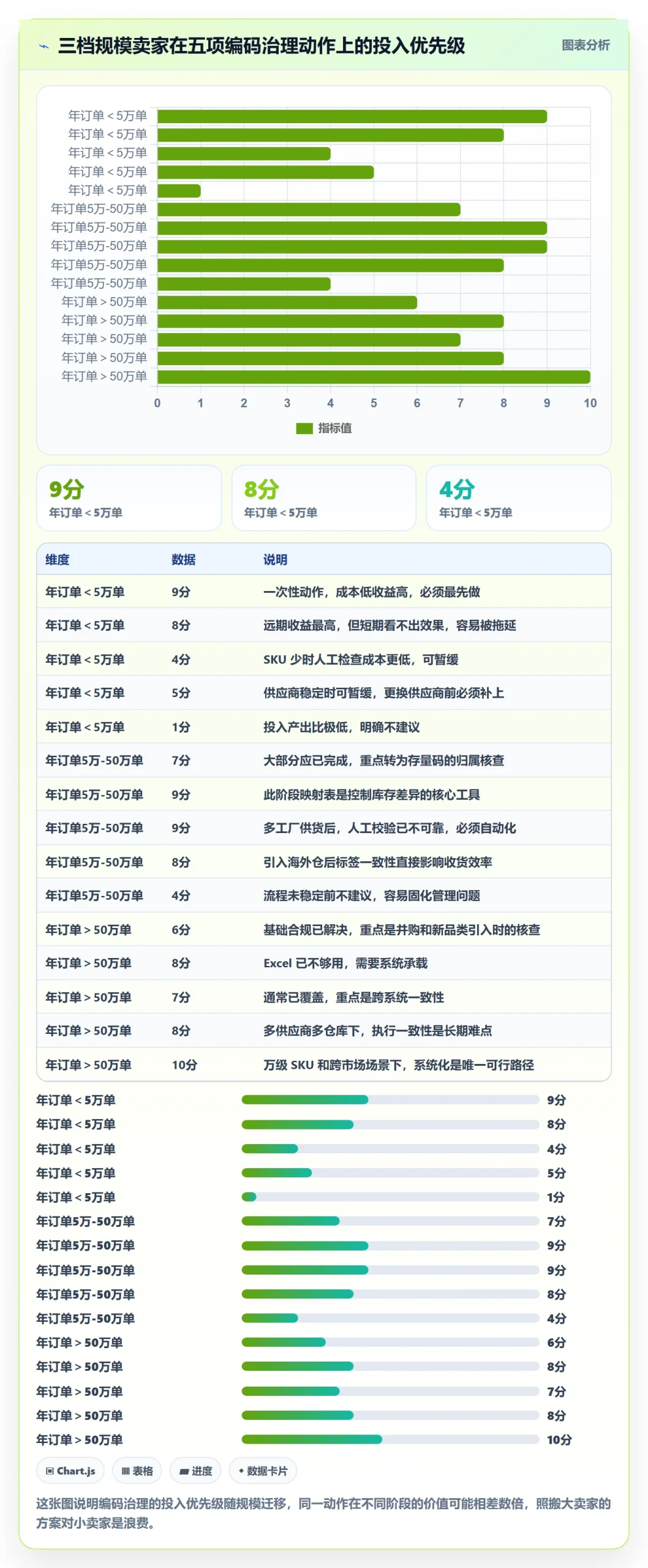Click the title 三档规模卖家在五项编码治理动作上的投入优先级
648x1568 pixels.
(262, 45)
